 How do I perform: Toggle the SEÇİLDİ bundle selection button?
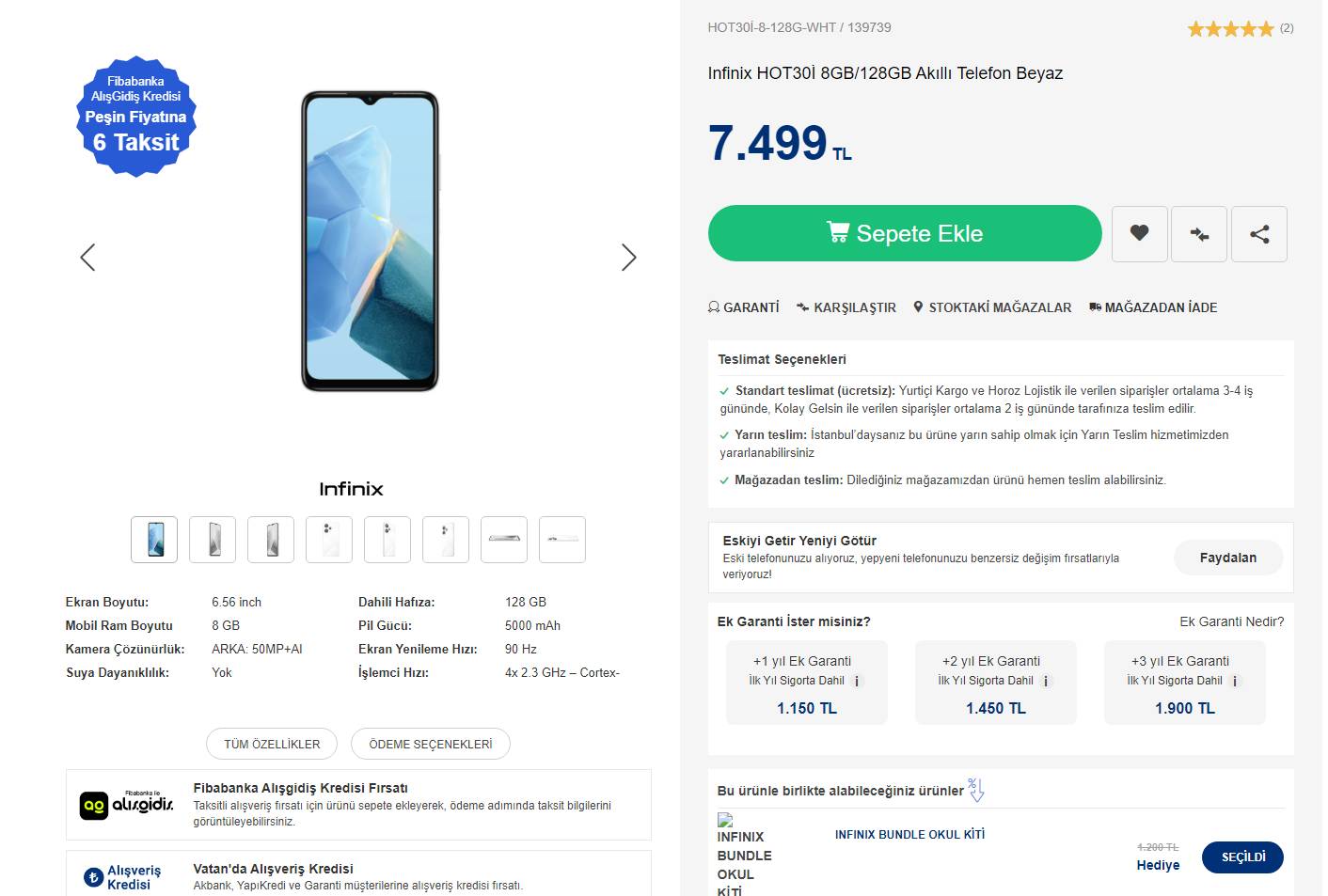pos(1242,857)
